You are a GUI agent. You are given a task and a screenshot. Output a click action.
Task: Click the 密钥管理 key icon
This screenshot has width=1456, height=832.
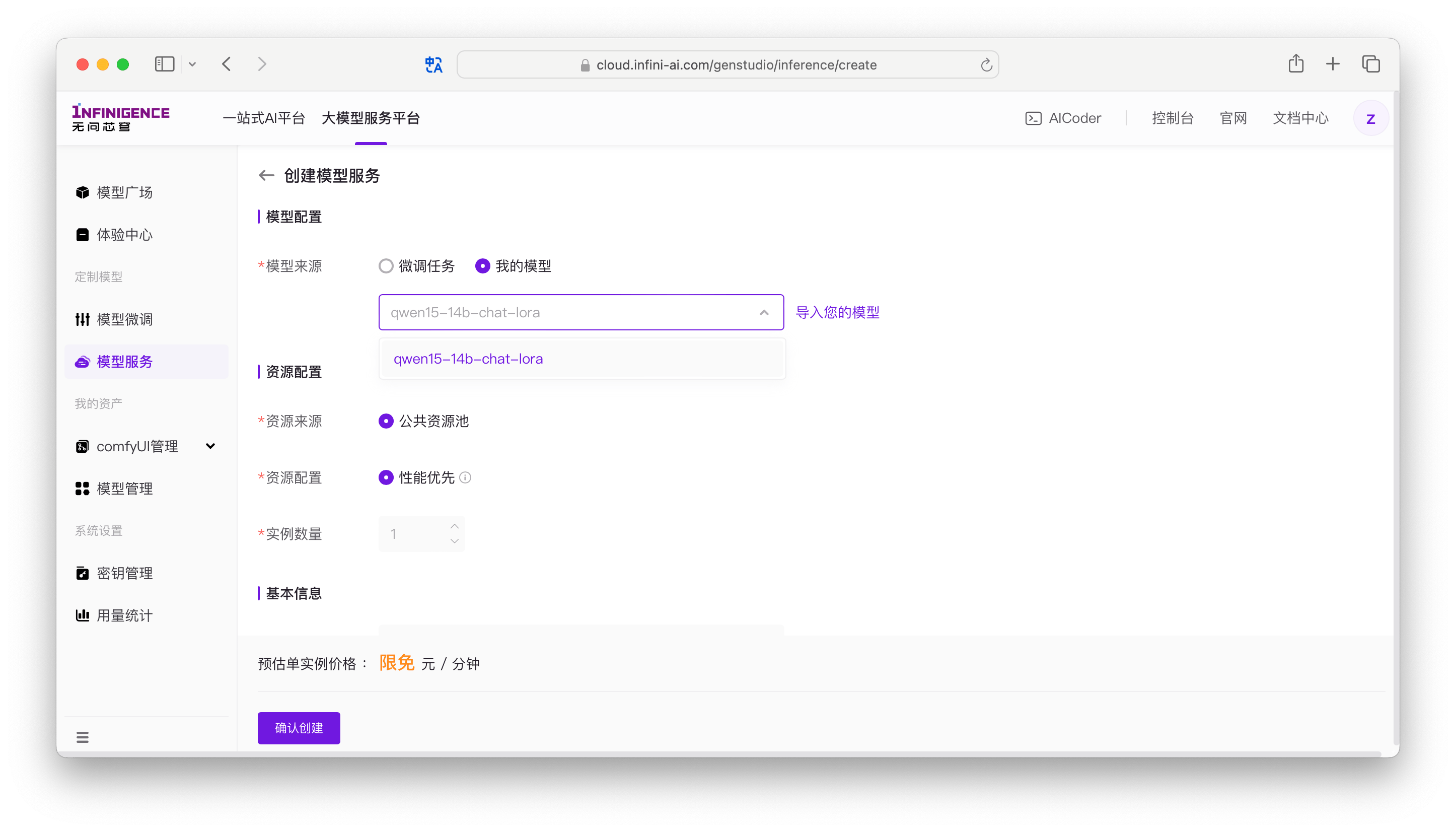point(82,573)
